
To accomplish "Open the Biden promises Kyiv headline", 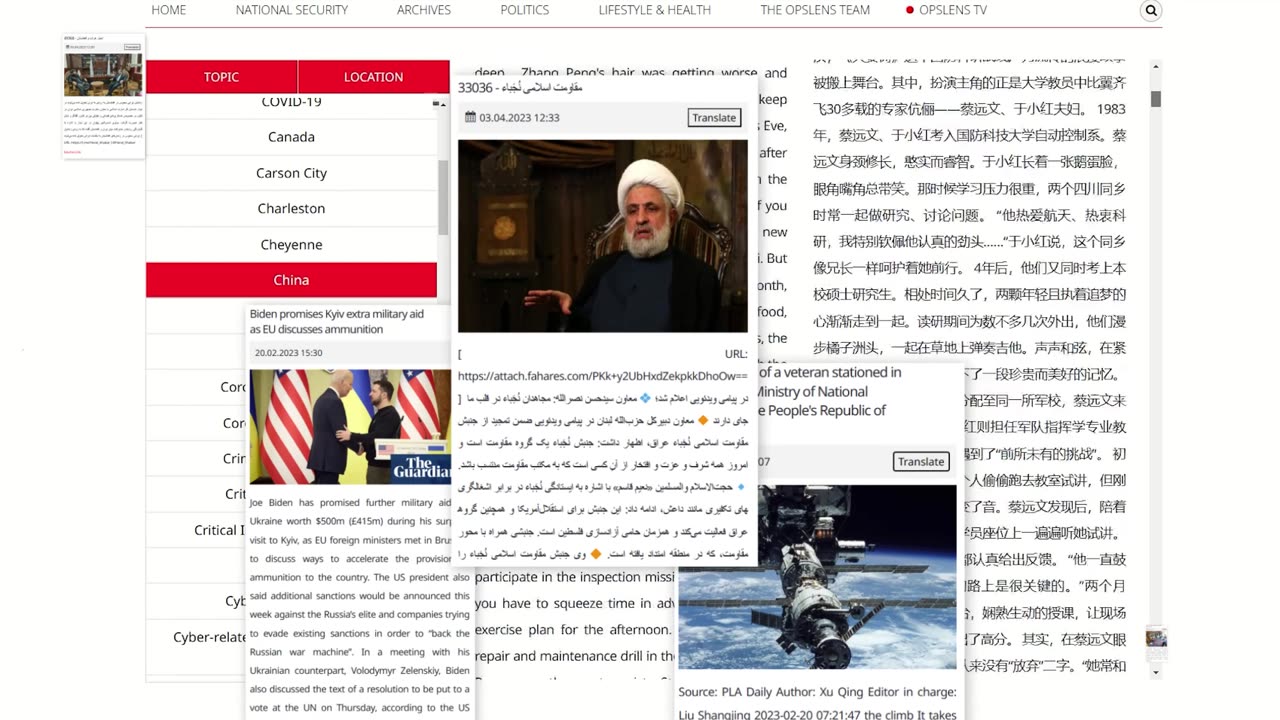I will [337, 321].
